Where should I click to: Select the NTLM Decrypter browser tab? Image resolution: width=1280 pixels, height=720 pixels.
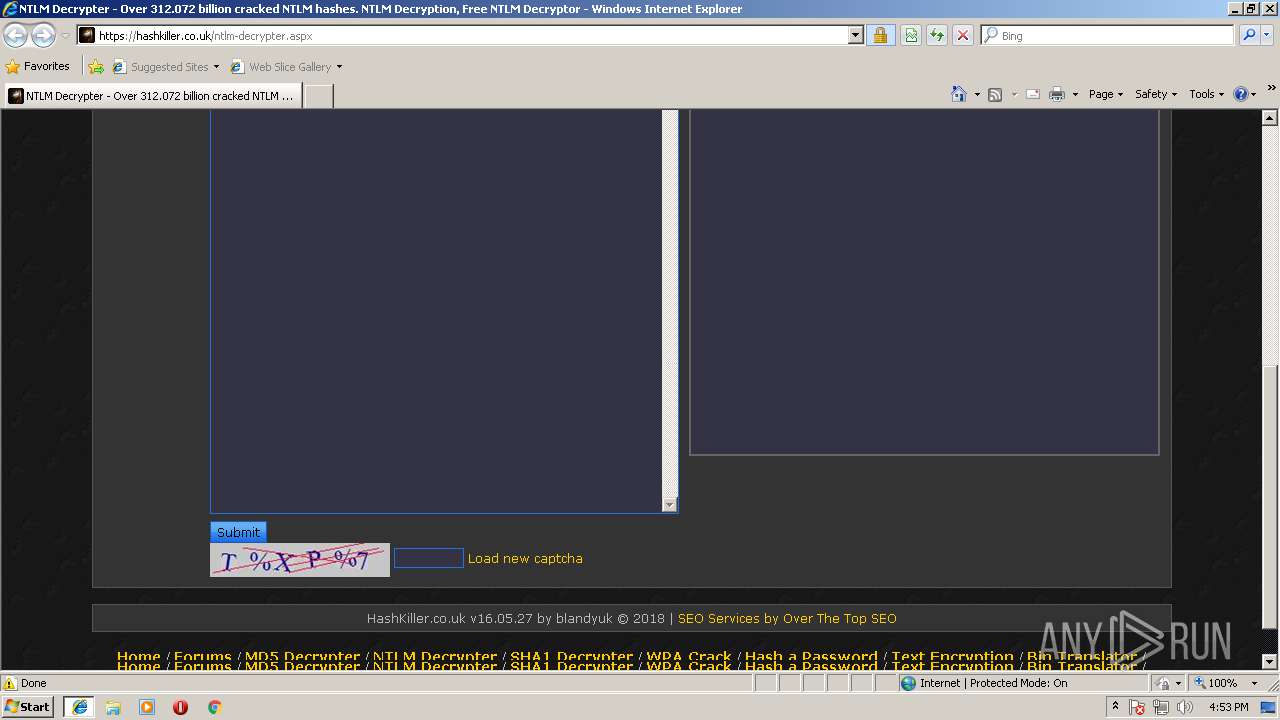152,96
